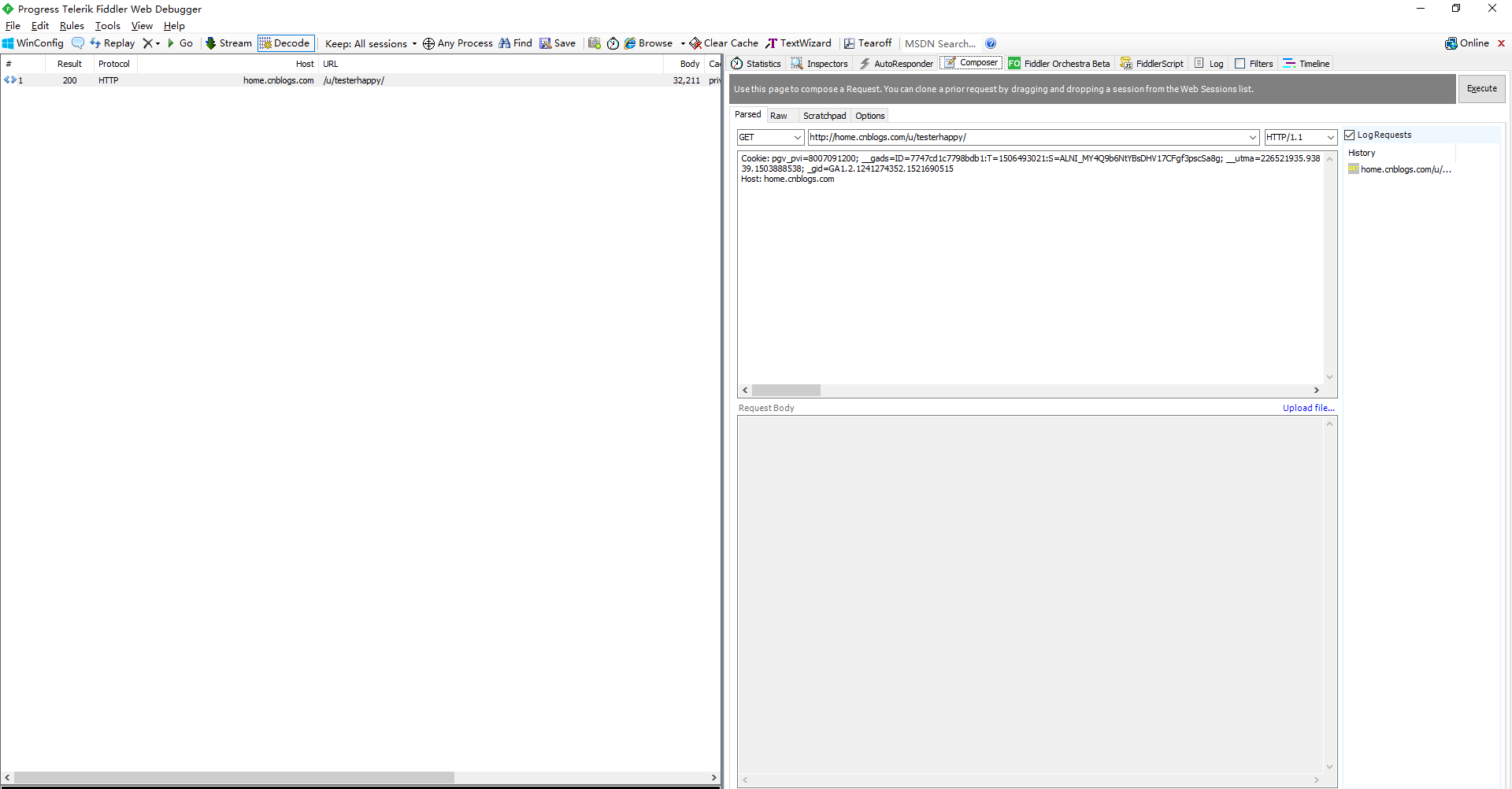
Task: Click the Remove sessions X icon
Action: (x=147, y=43)
